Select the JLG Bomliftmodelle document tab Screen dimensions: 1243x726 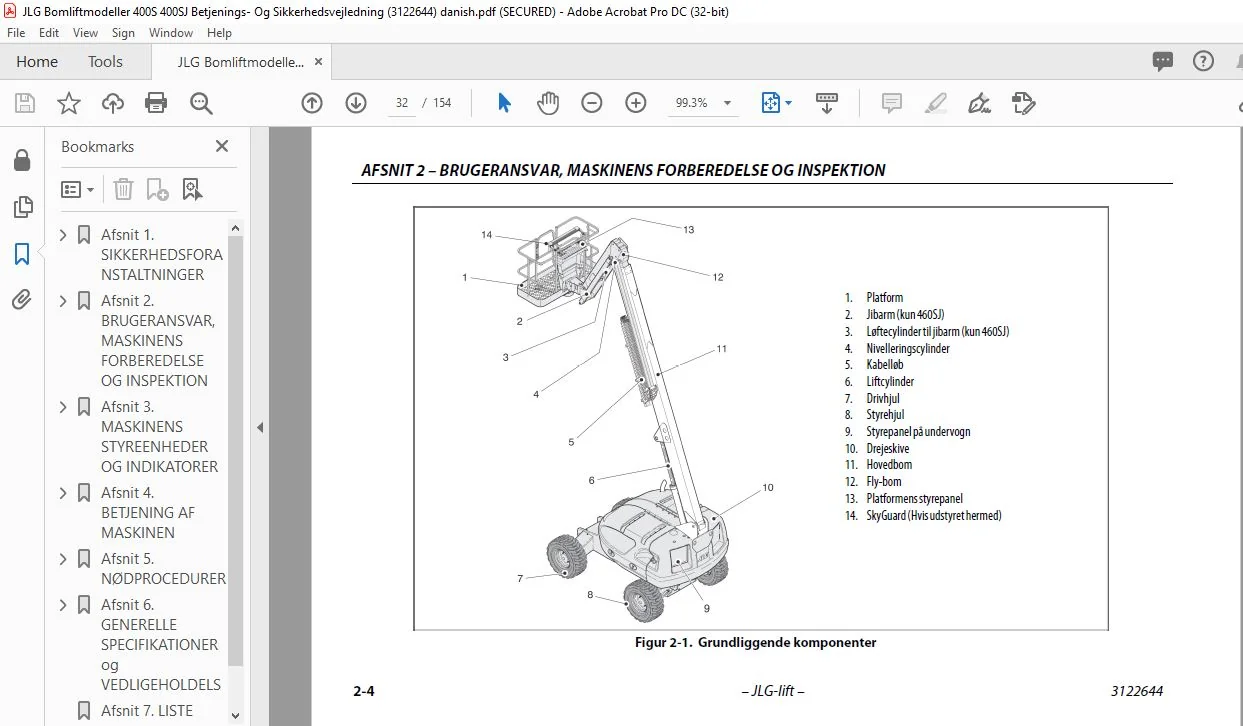click(241, 61)
